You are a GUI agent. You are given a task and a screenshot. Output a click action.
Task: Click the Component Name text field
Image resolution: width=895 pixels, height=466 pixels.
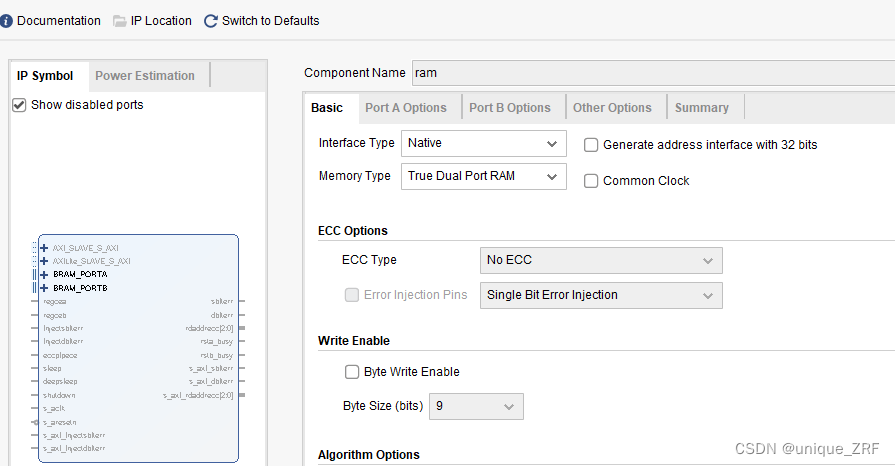[x=650, y=73]
